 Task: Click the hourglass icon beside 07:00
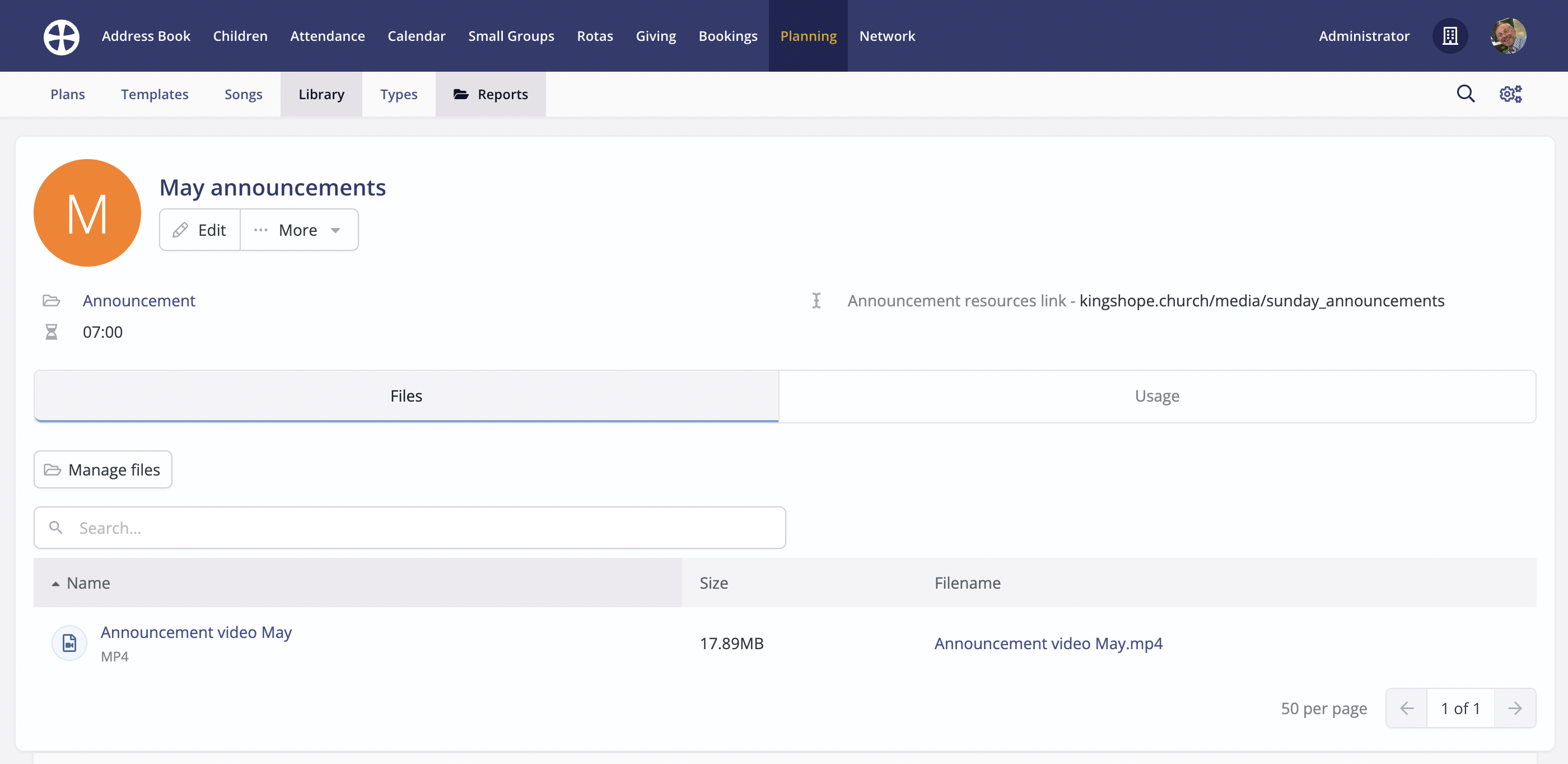coord(51,331)
